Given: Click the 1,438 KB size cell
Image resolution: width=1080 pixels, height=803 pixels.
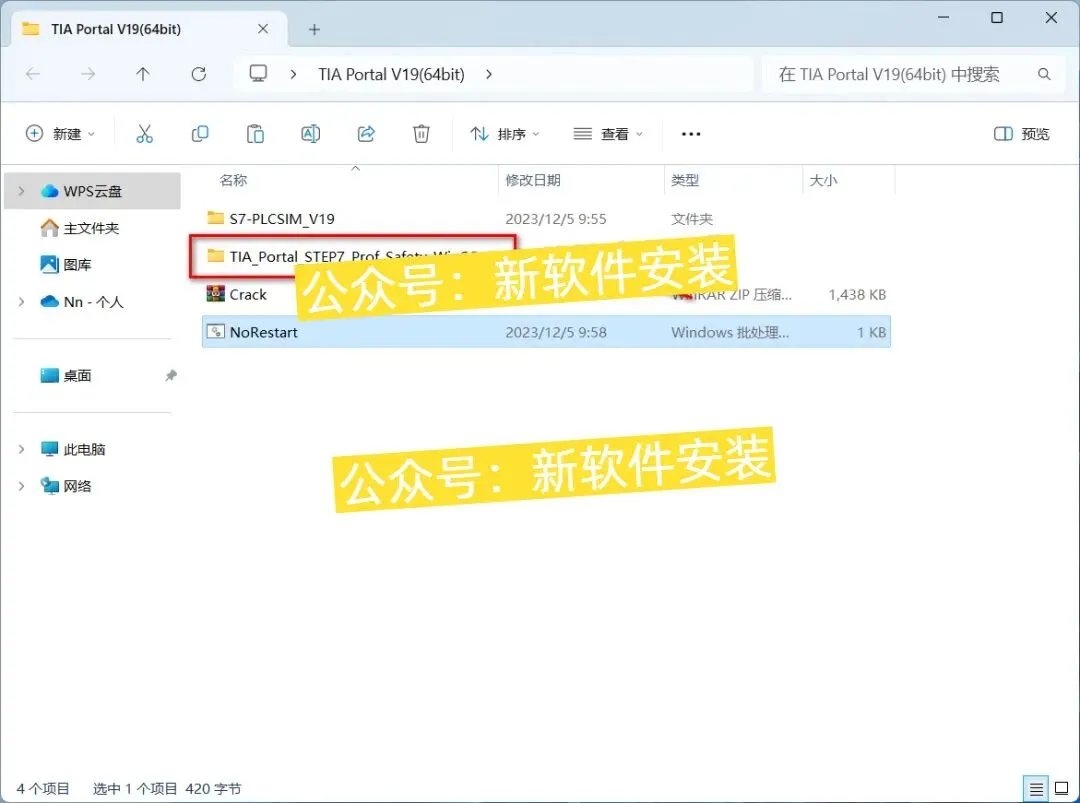Looking at the screenshot, I should (x=857, y=295).
